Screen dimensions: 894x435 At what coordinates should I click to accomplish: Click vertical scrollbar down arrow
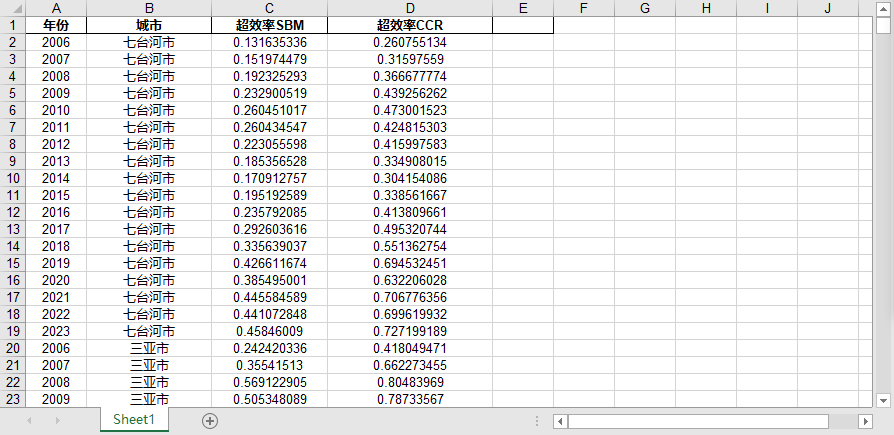point(884,400)
